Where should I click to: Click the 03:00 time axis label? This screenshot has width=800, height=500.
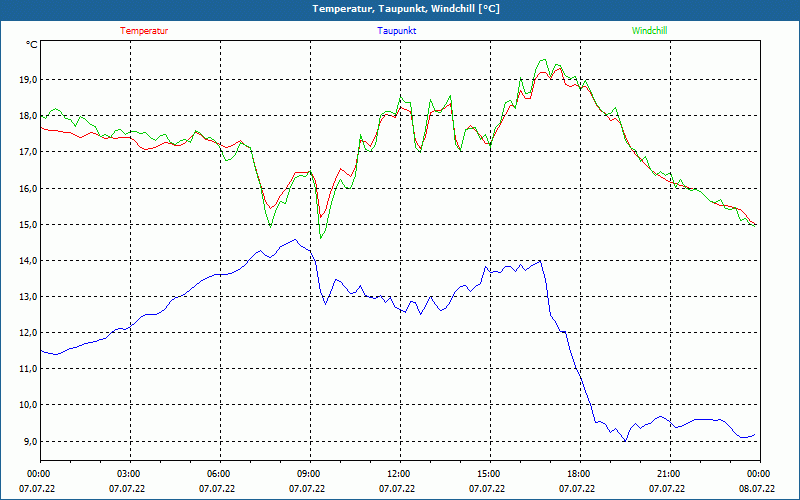[130, 474]
